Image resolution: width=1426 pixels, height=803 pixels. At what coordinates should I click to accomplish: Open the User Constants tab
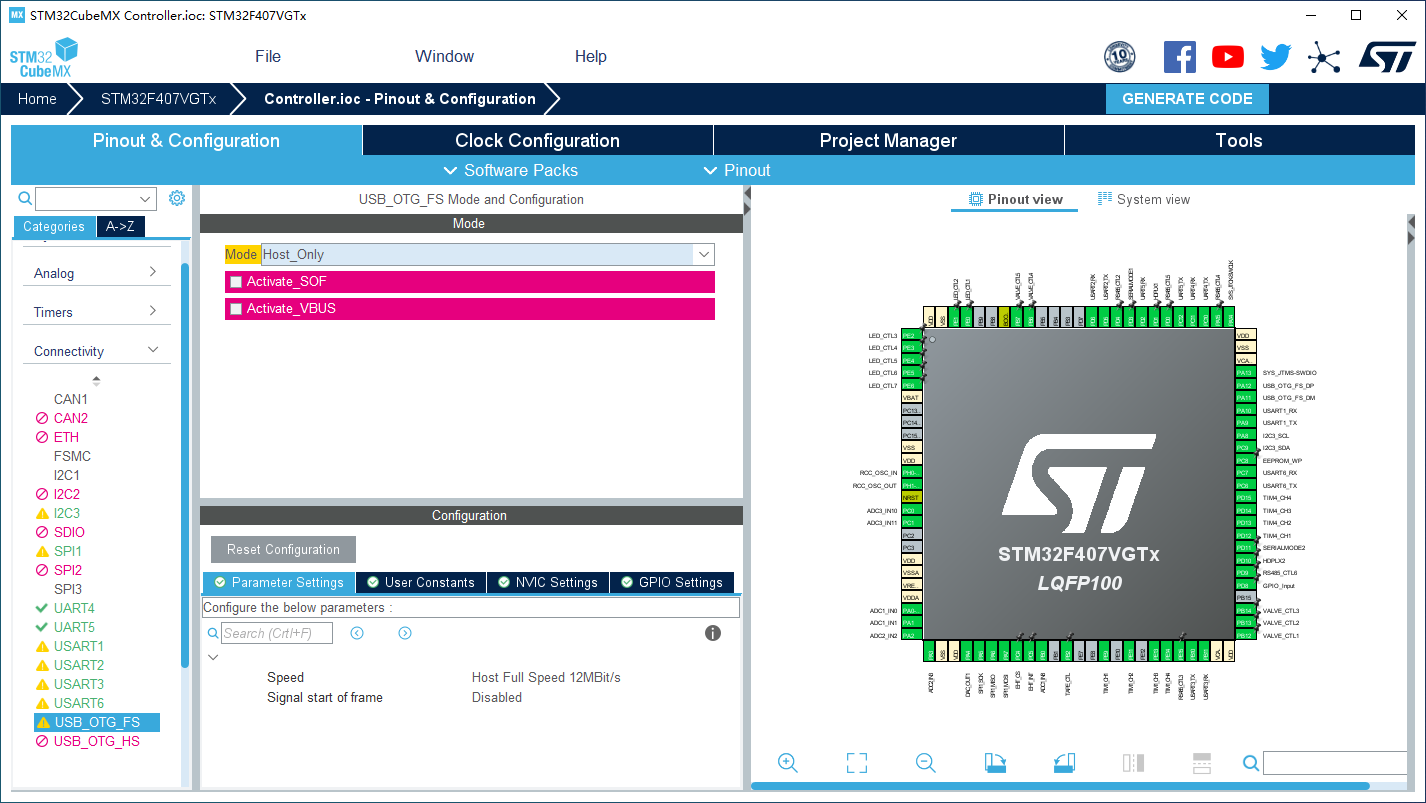(x=421, y=582)
